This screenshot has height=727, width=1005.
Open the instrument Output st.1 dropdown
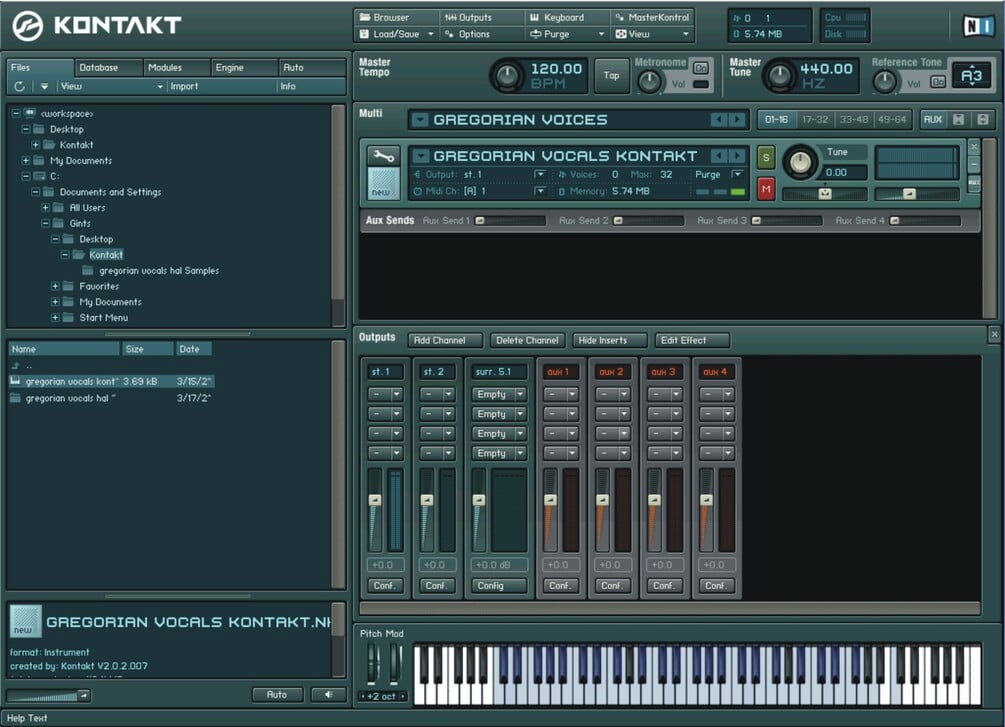(540, 174)
